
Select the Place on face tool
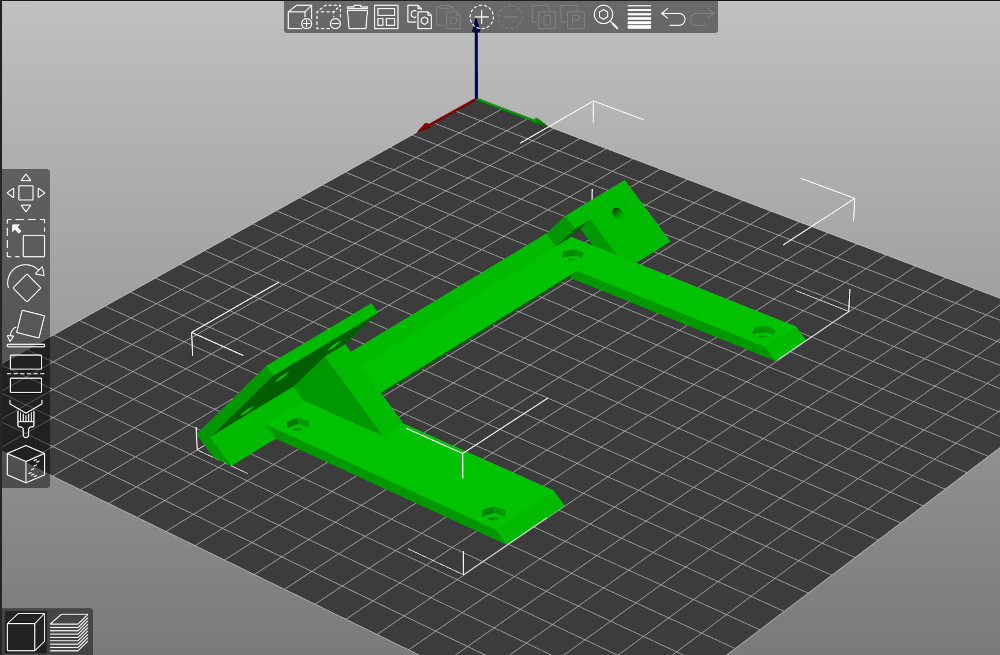coord(26,328)
